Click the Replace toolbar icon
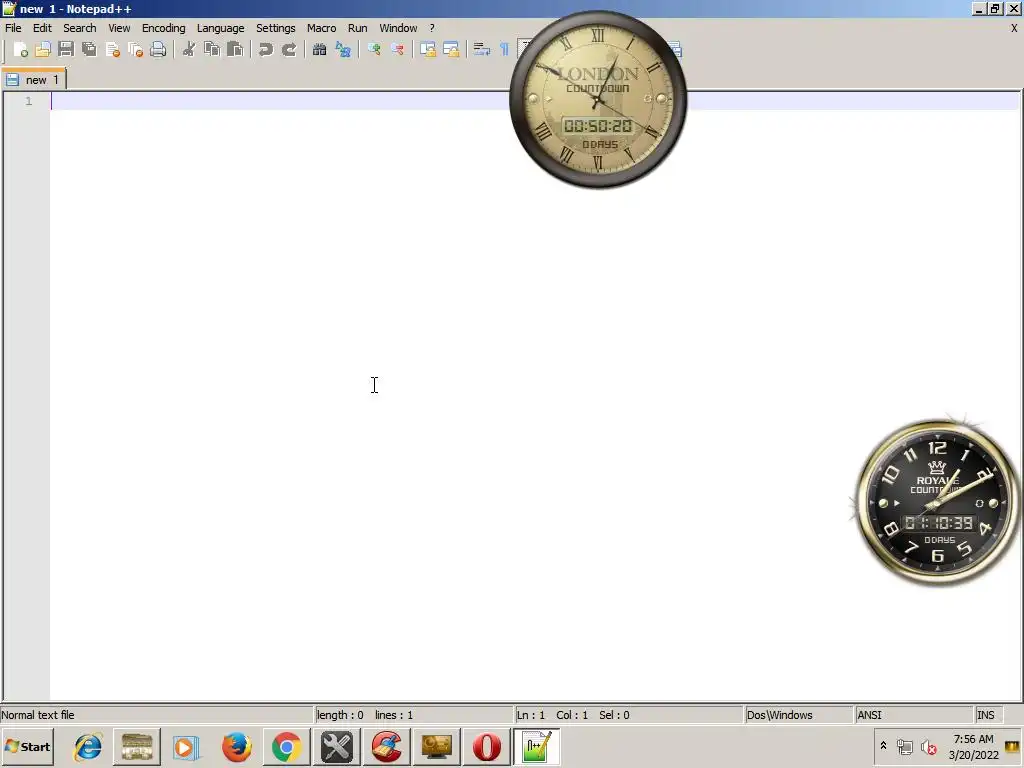 pyautogui.click(x=344, y=50)
